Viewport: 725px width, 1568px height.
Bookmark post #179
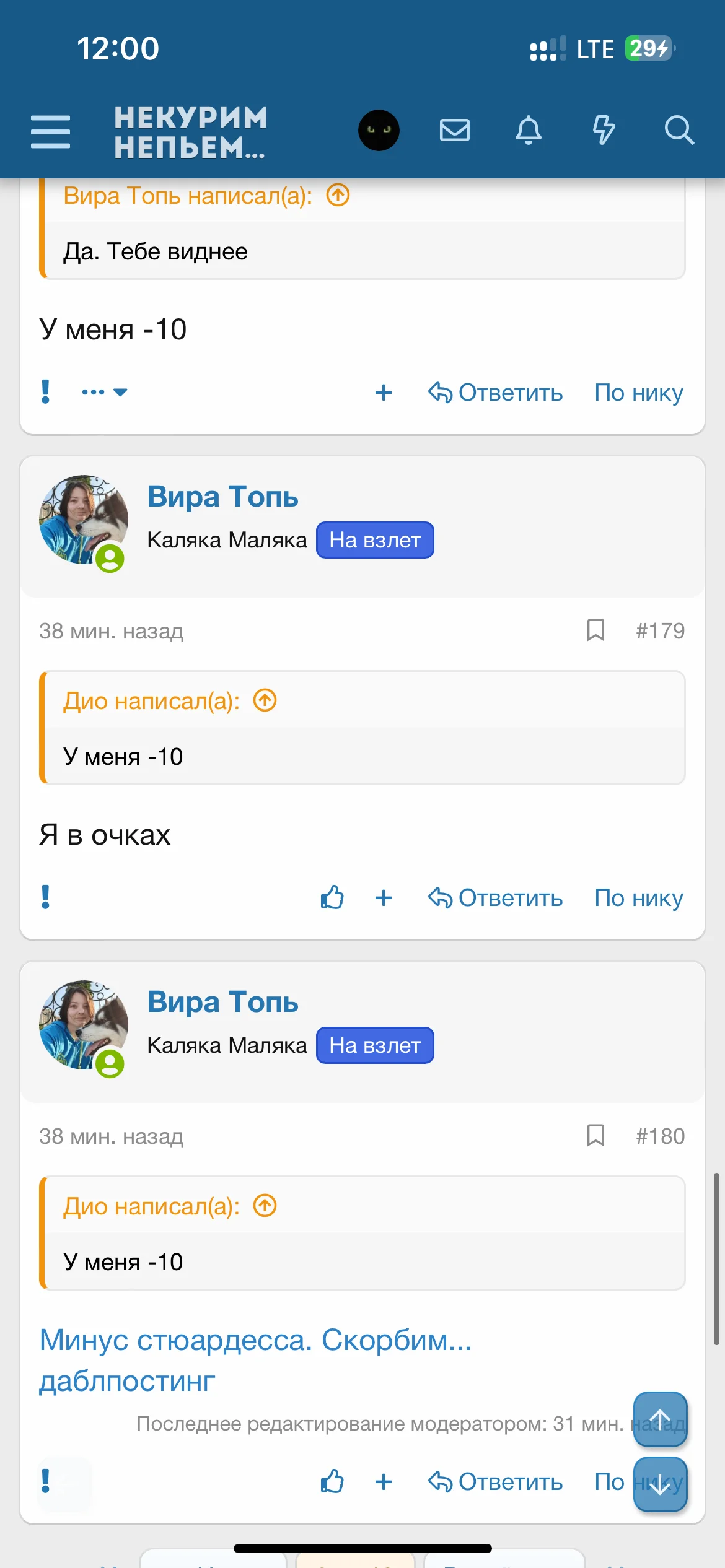(595, 630)
